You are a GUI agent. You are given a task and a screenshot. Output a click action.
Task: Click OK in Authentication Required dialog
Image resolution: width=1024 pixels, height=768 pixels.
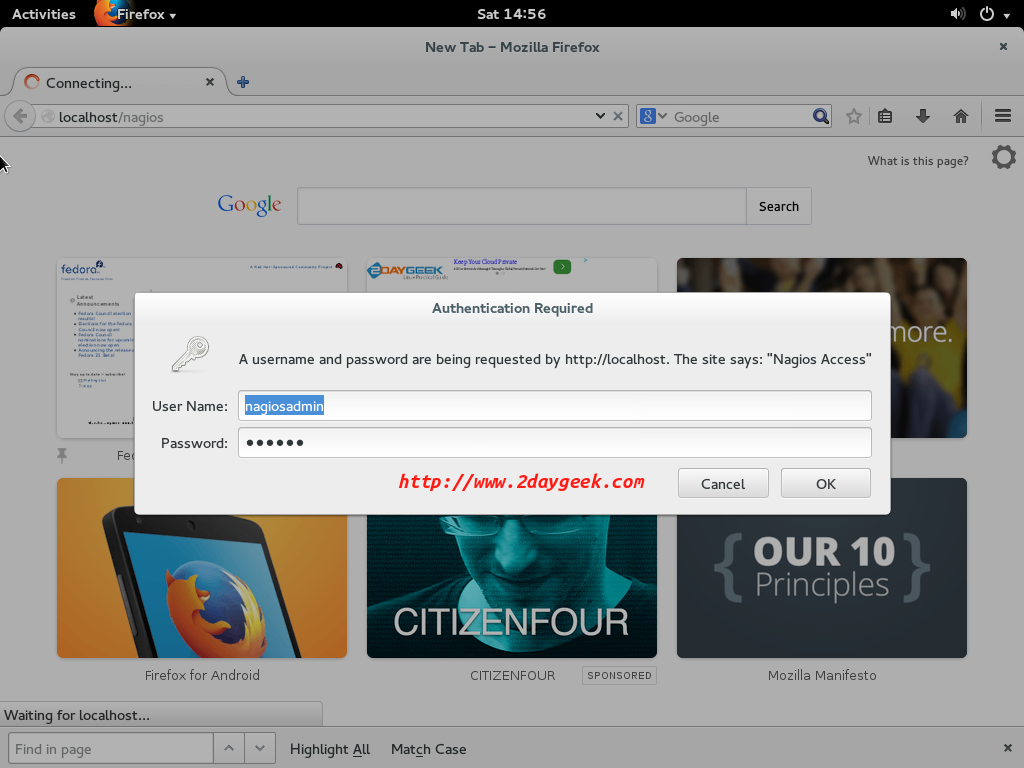click(825, 483)
